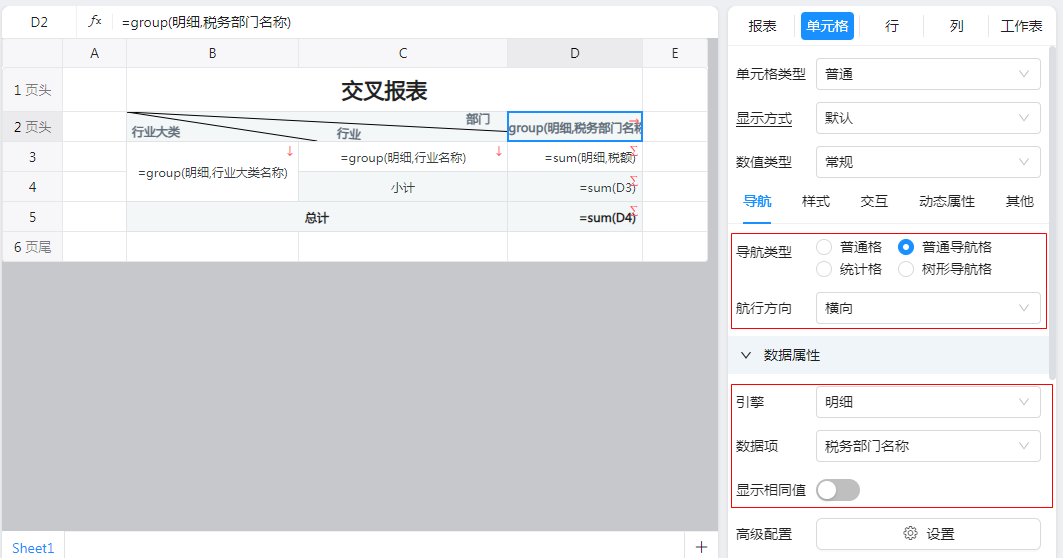
Task: Click the fx formula icon
Action: (95, 21)
